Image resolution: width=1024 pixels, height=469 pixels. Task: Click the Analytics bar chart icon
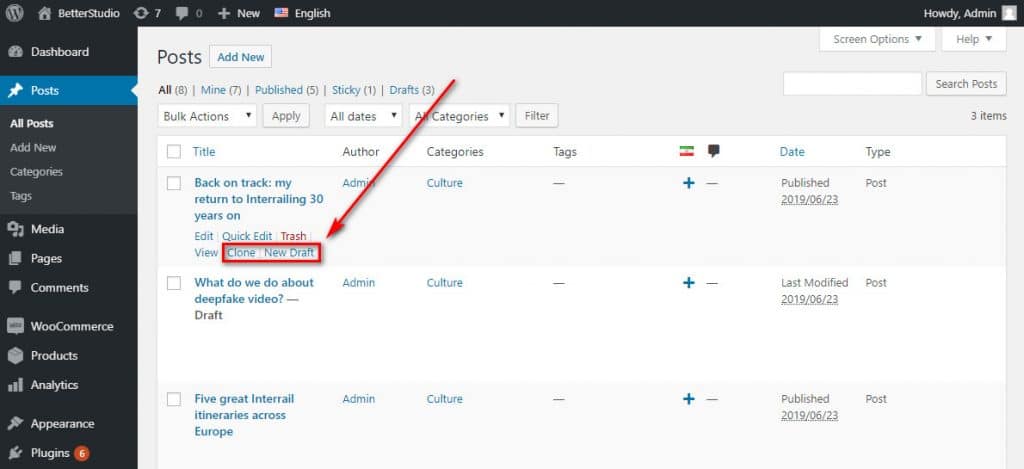[16, 385]
